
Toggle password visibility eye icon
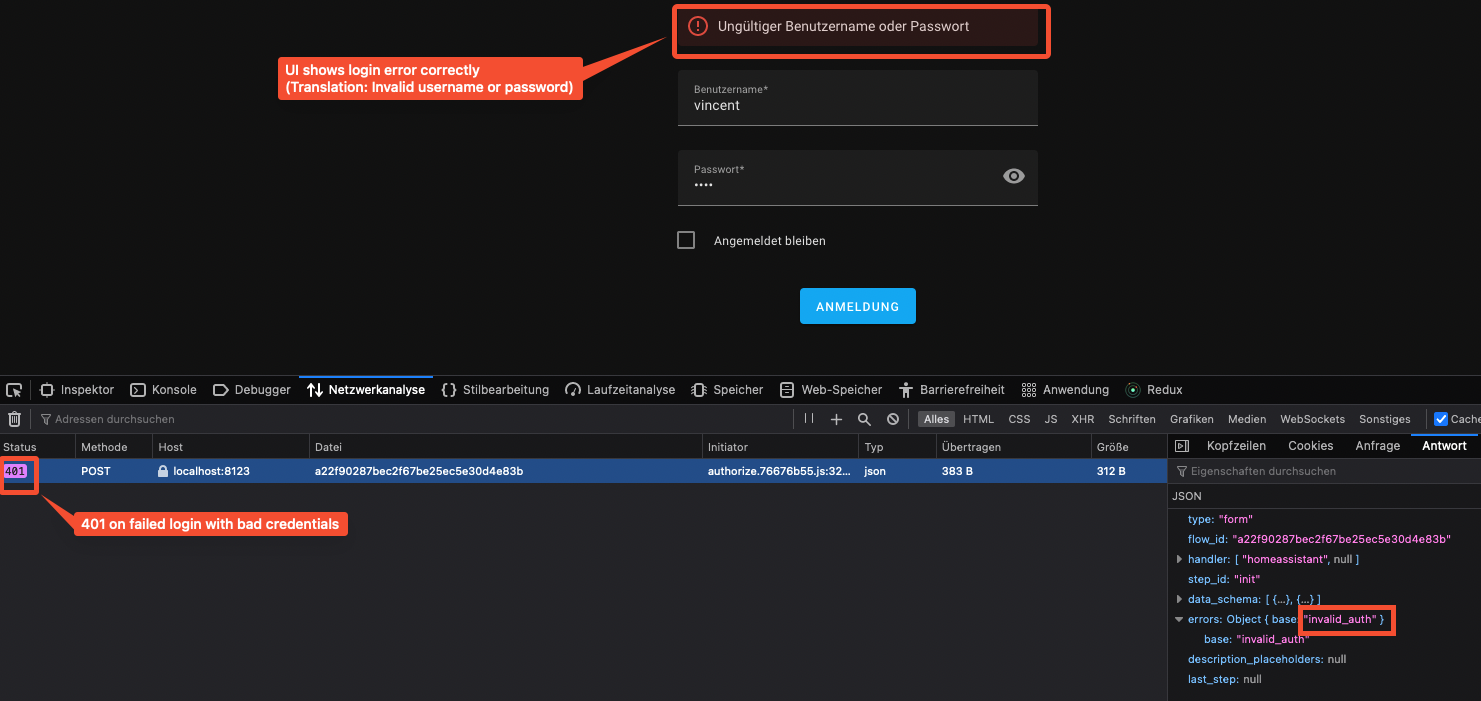coord(1014,176)
